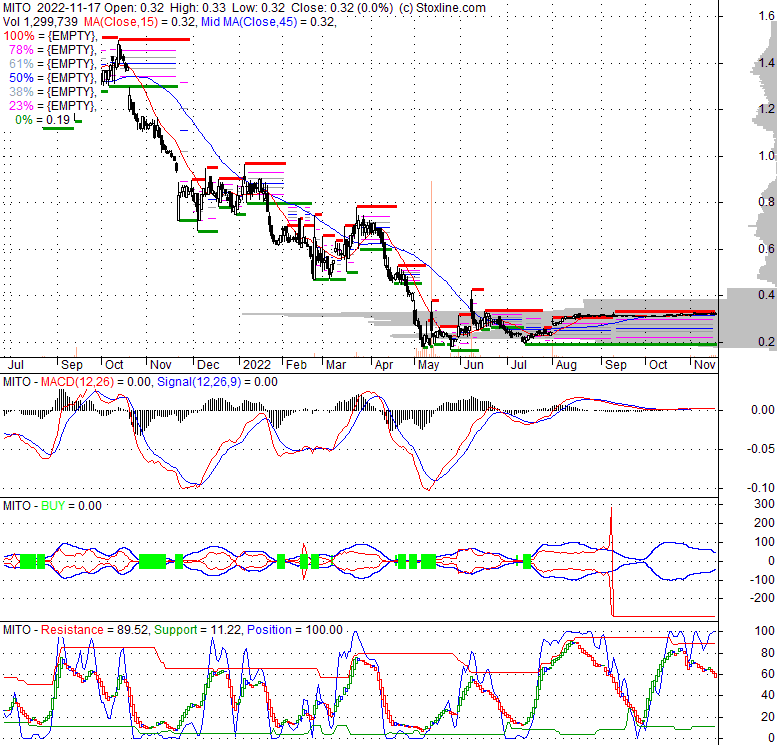Viewport: 778px width, 746px height.
Task: Click the Feb time axis label
Action: coord(296,365)
